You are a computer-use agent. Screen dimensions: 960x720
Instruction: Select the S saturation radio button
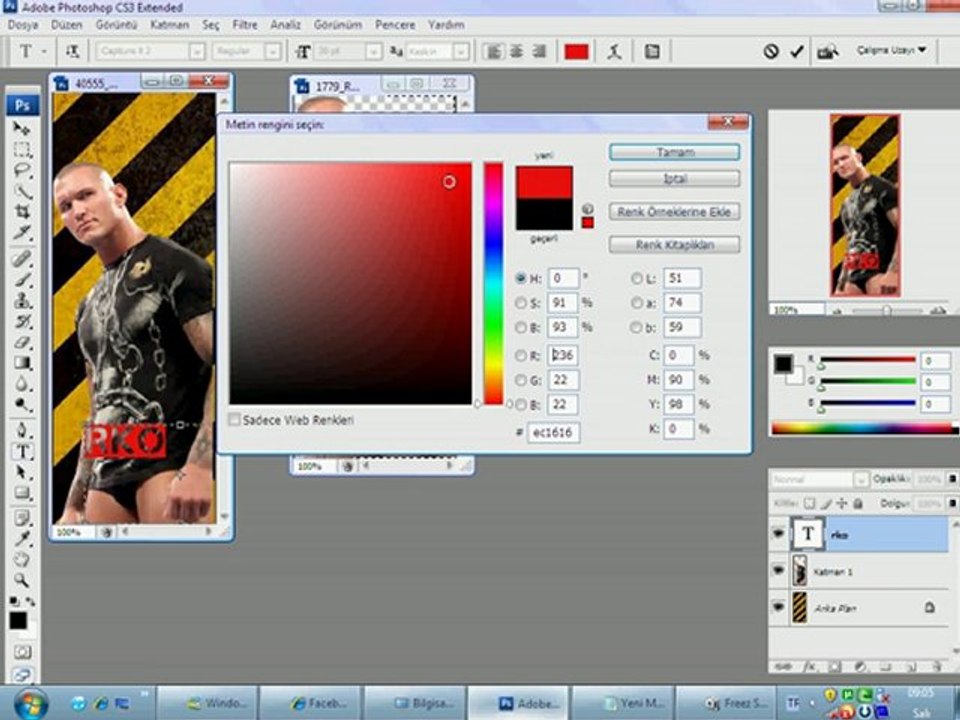[x=521, y=303]
